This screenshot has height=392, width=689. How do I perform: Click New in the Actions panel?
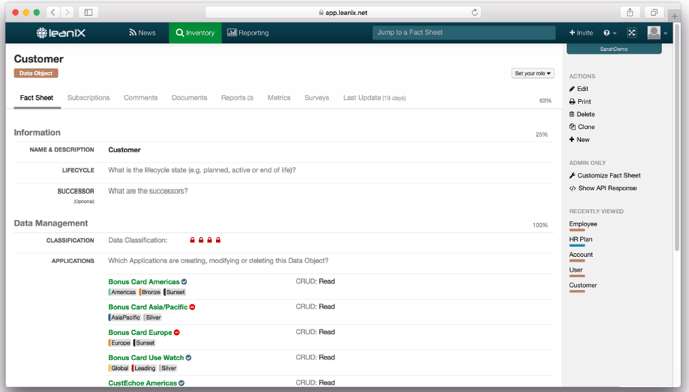coord(580,140)
